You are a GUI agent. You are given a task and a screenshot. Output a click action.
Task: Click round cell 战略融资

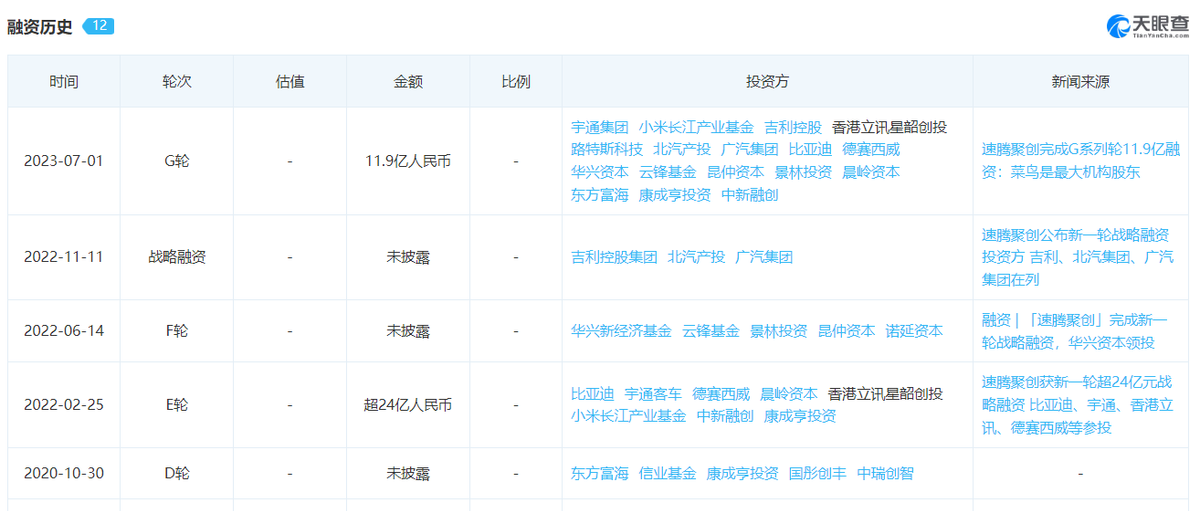point(177,257)
